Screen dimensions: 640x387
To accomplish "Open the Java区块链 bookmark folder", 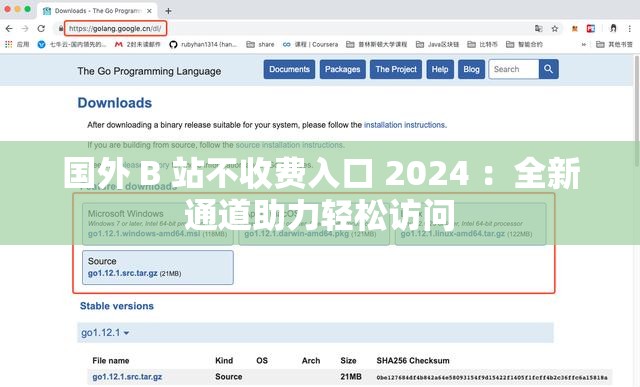I will pyautogui.click(x=437, y=44).
